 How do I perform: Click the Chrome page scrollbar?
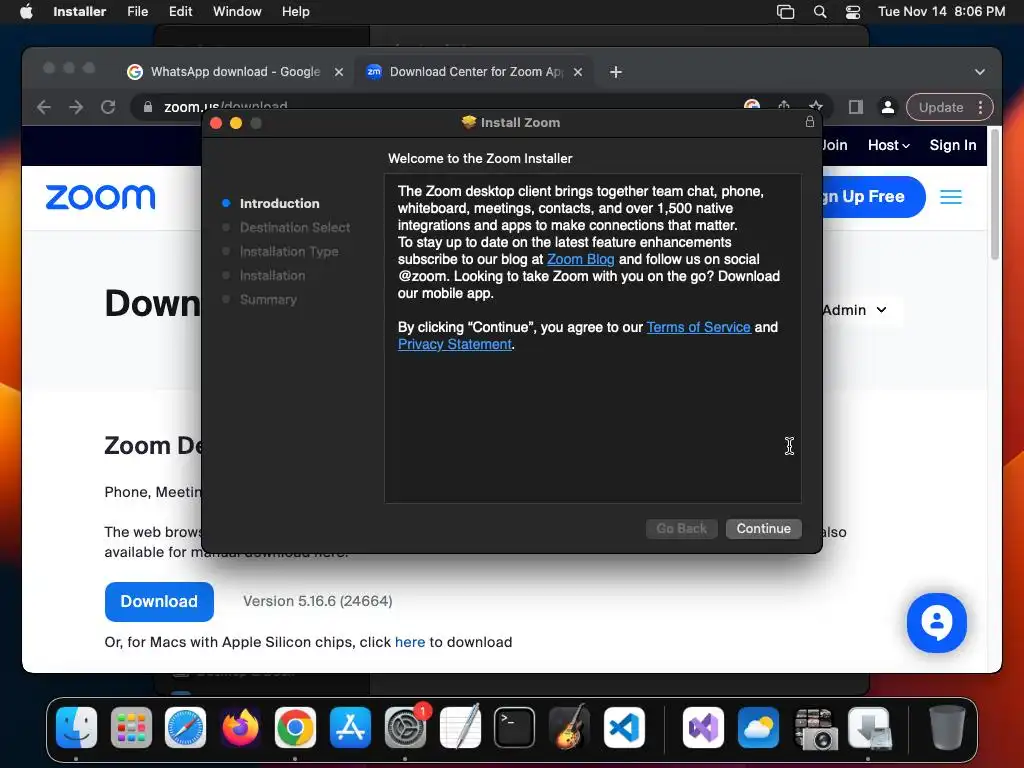995,195
